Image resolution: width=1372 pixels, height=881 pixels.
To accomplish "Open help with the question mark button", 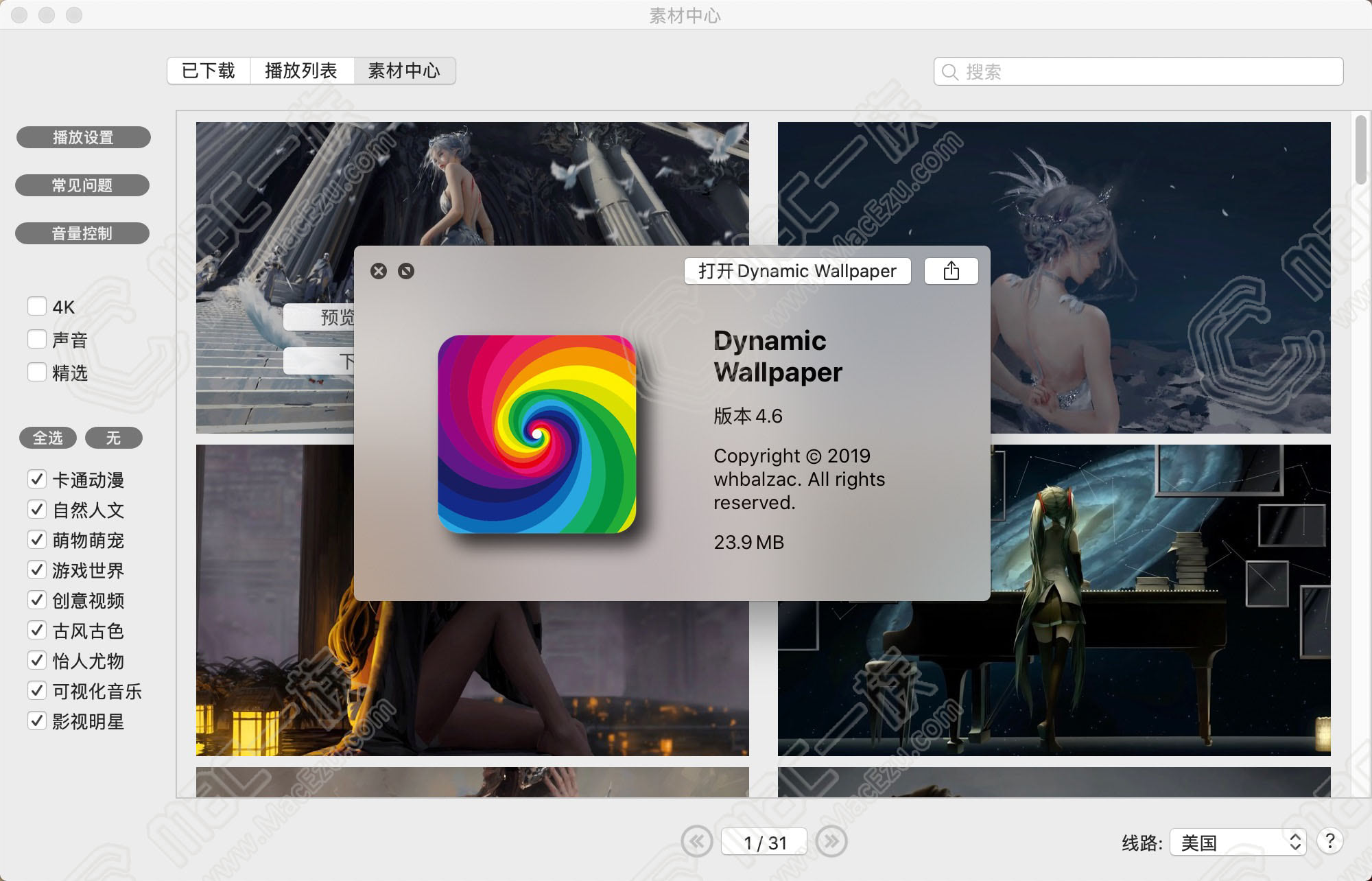I will (1329, 841).
